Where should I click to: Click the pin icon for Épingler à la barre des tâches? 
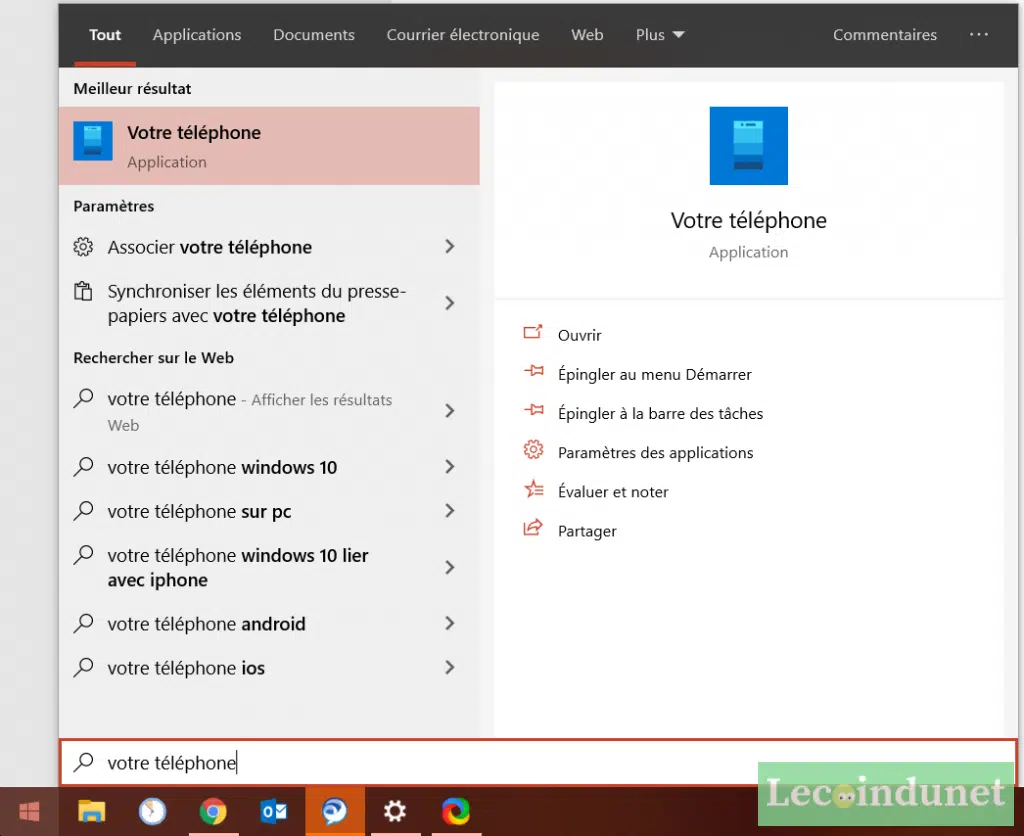pyautogui.click(x=534, y=410)
